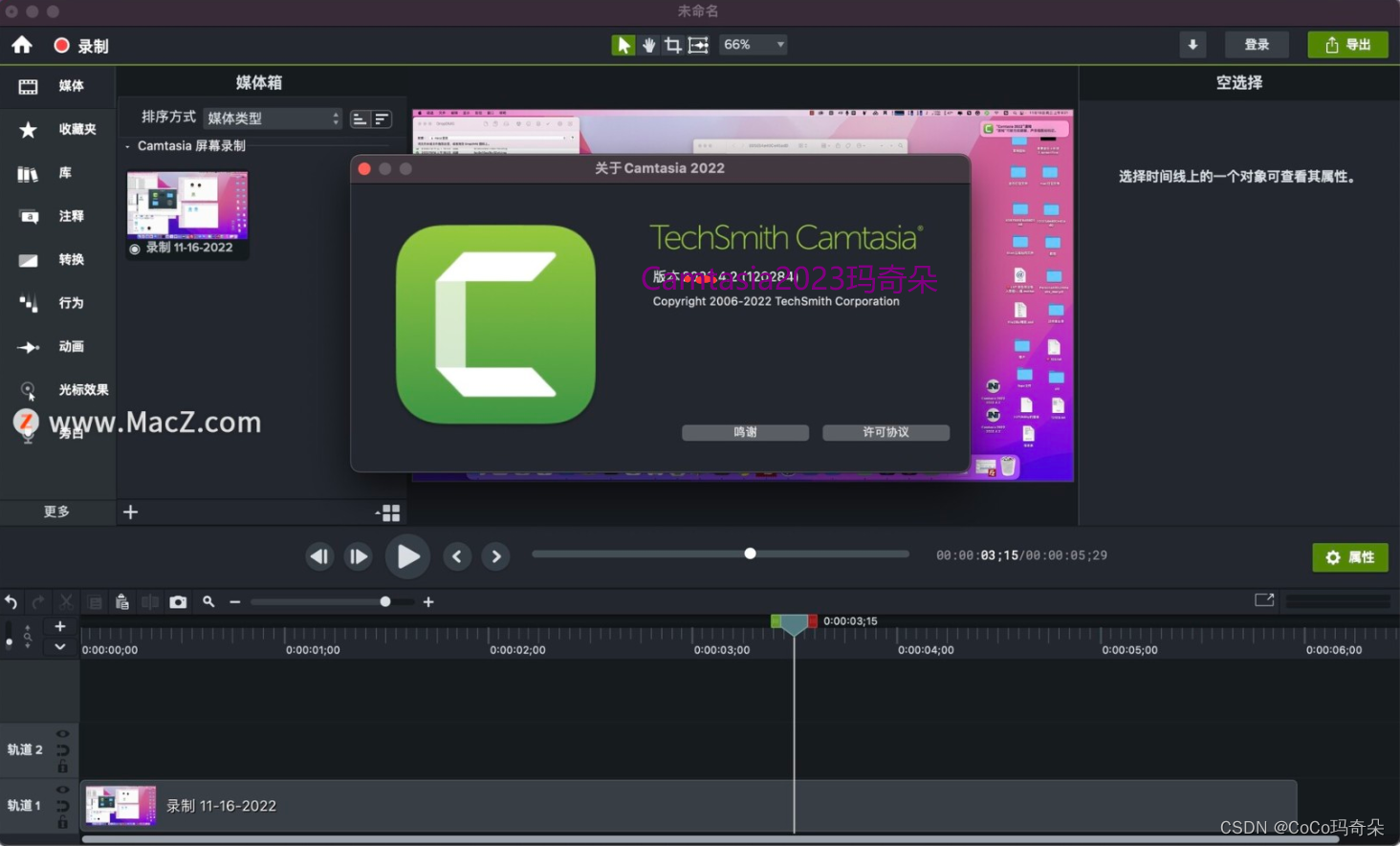Go to next marker arrow
This screenshot has width=1400, height=846.
(495, 556)
